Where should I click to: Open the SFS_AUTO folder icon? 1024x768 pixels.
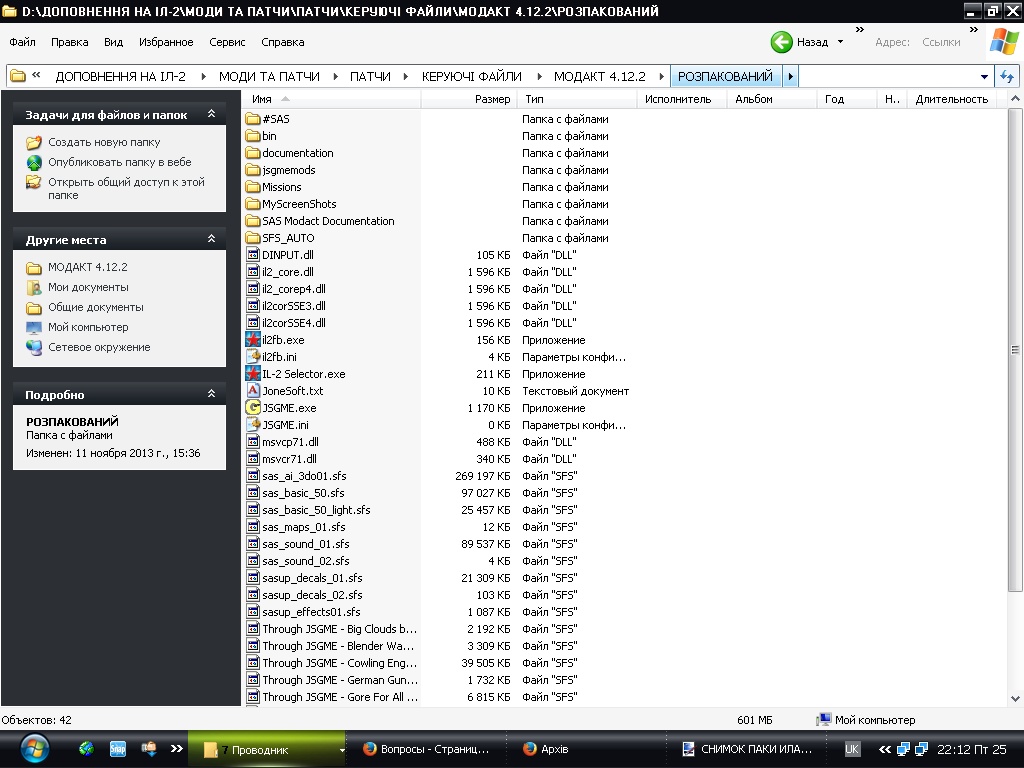(253, 238)
